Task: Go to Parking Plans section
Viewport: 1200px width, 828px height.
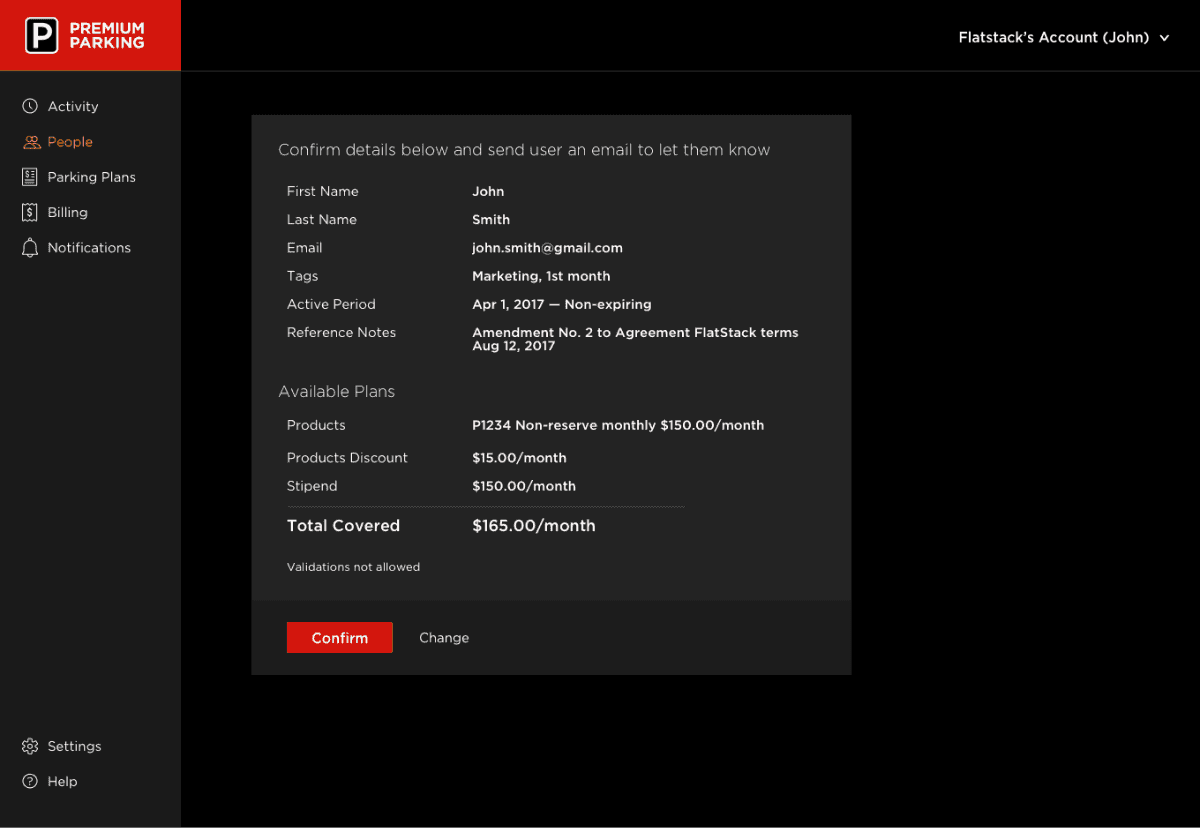Action: click(x=91, y=177)
